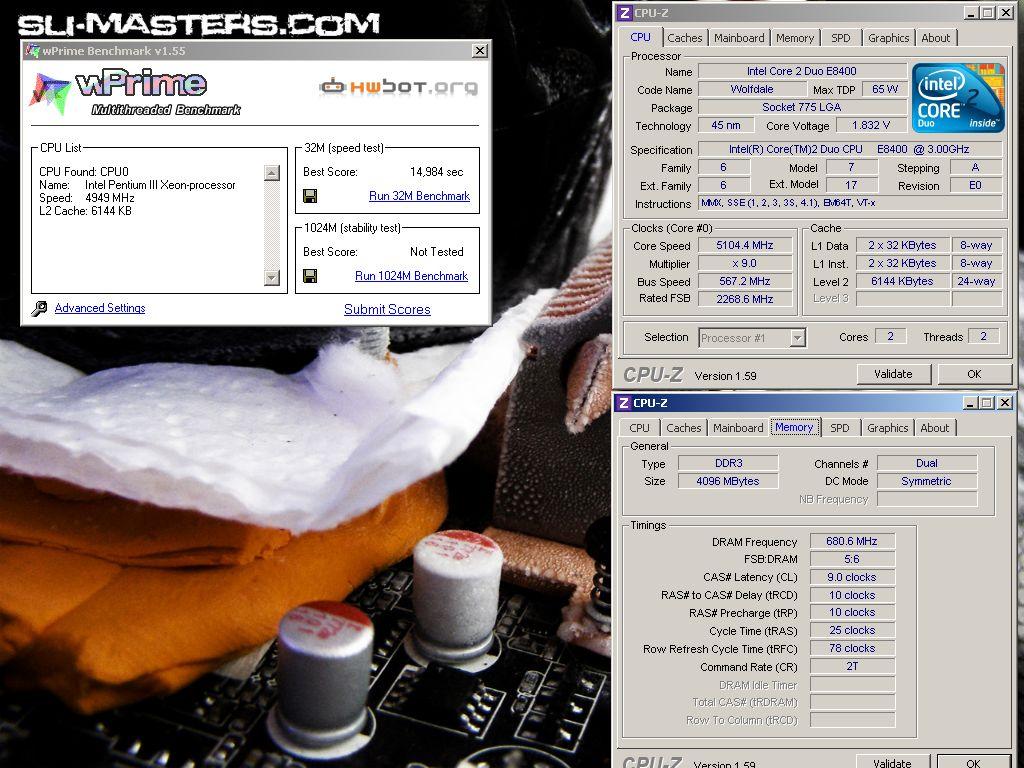The image size is (1024, 768).
Task: Click the Package value Socket 775 LGA
Action: 802,107
